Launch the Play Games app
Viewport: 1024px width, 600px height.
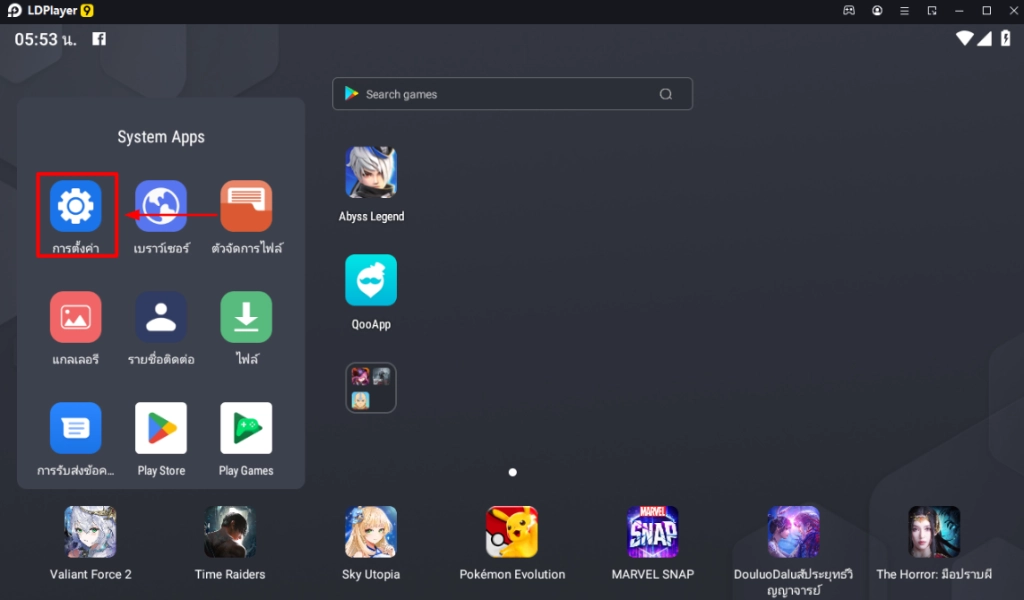coord(246,428)
